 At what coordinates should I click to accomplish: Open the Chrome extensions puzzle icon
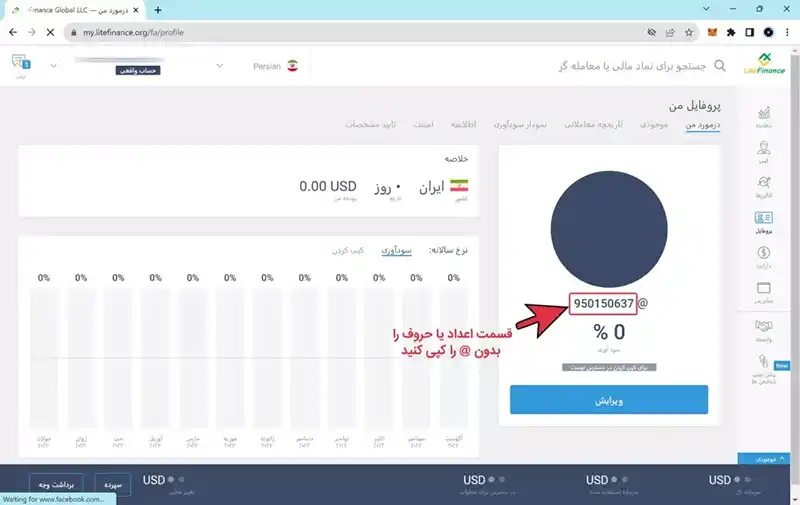pos(733,32)
